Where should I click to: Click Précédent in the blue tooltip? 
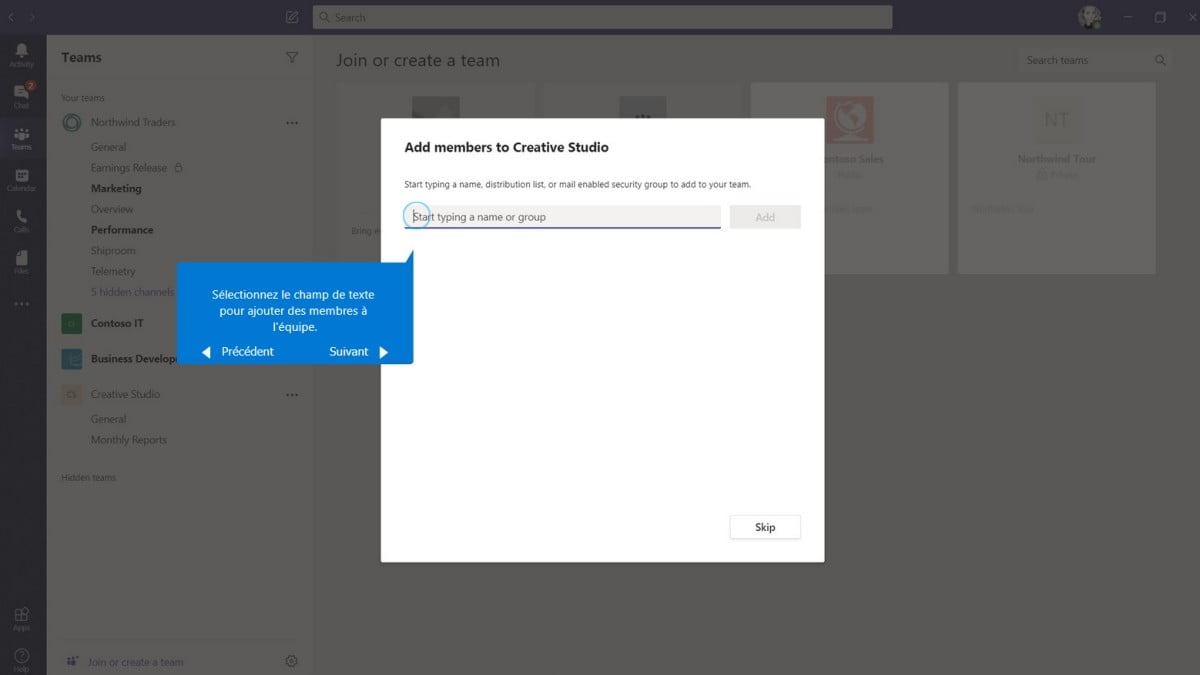coord(238,352)
